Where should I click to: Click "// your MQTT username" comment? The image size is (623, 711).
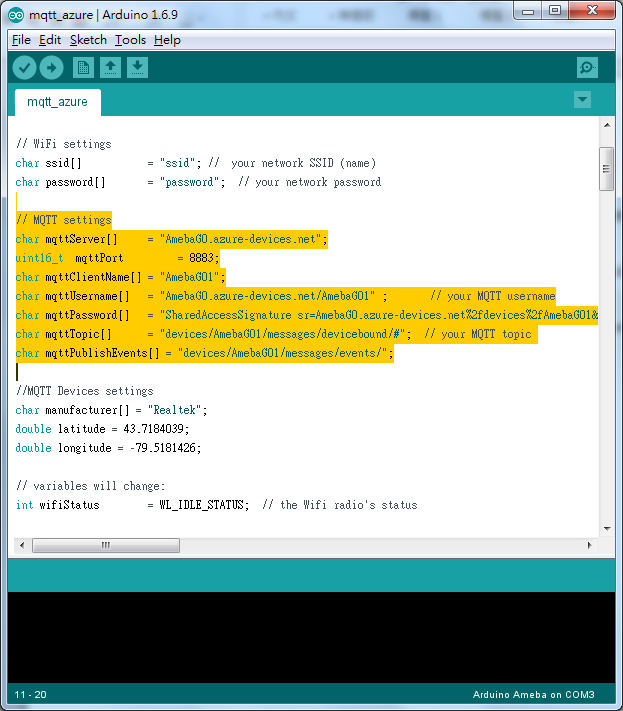[493, 296]
